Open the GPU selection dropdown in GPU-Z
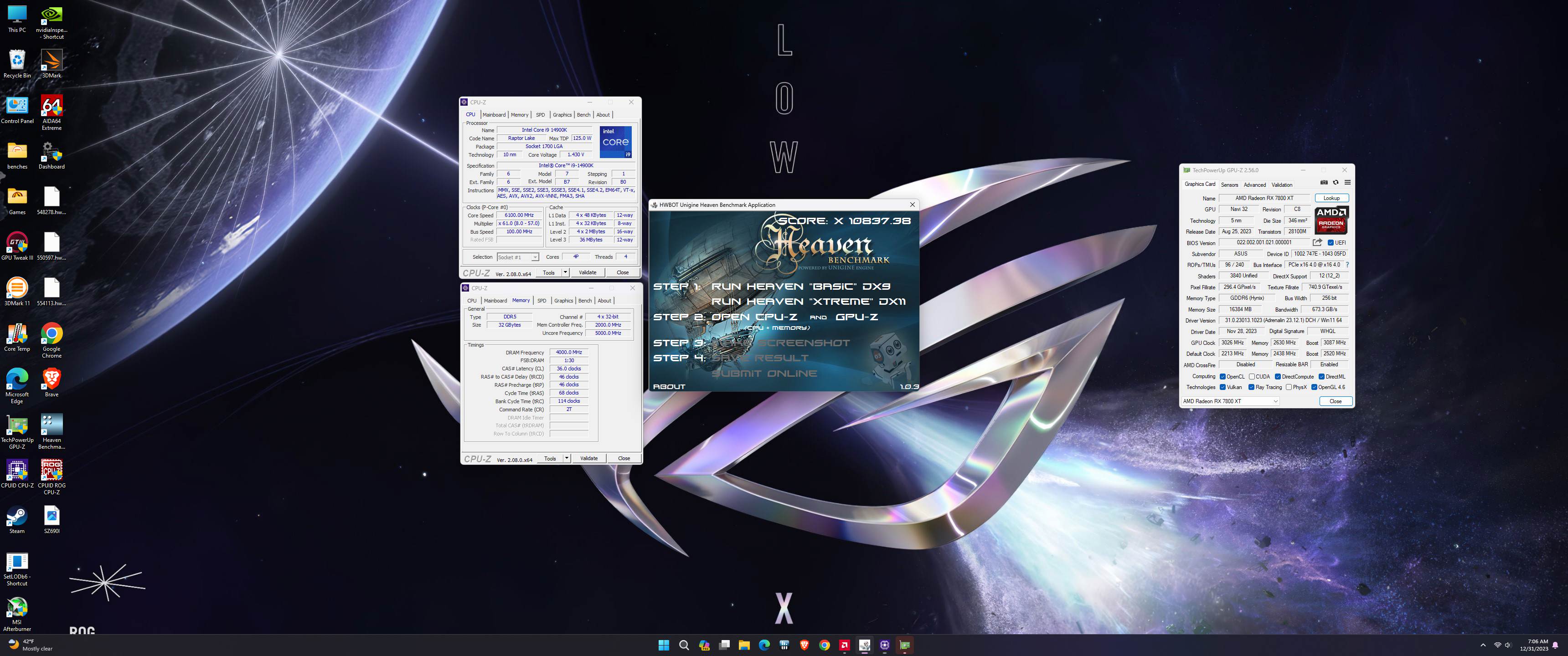Screen dimensions: 1568x656 (1230, 401)
